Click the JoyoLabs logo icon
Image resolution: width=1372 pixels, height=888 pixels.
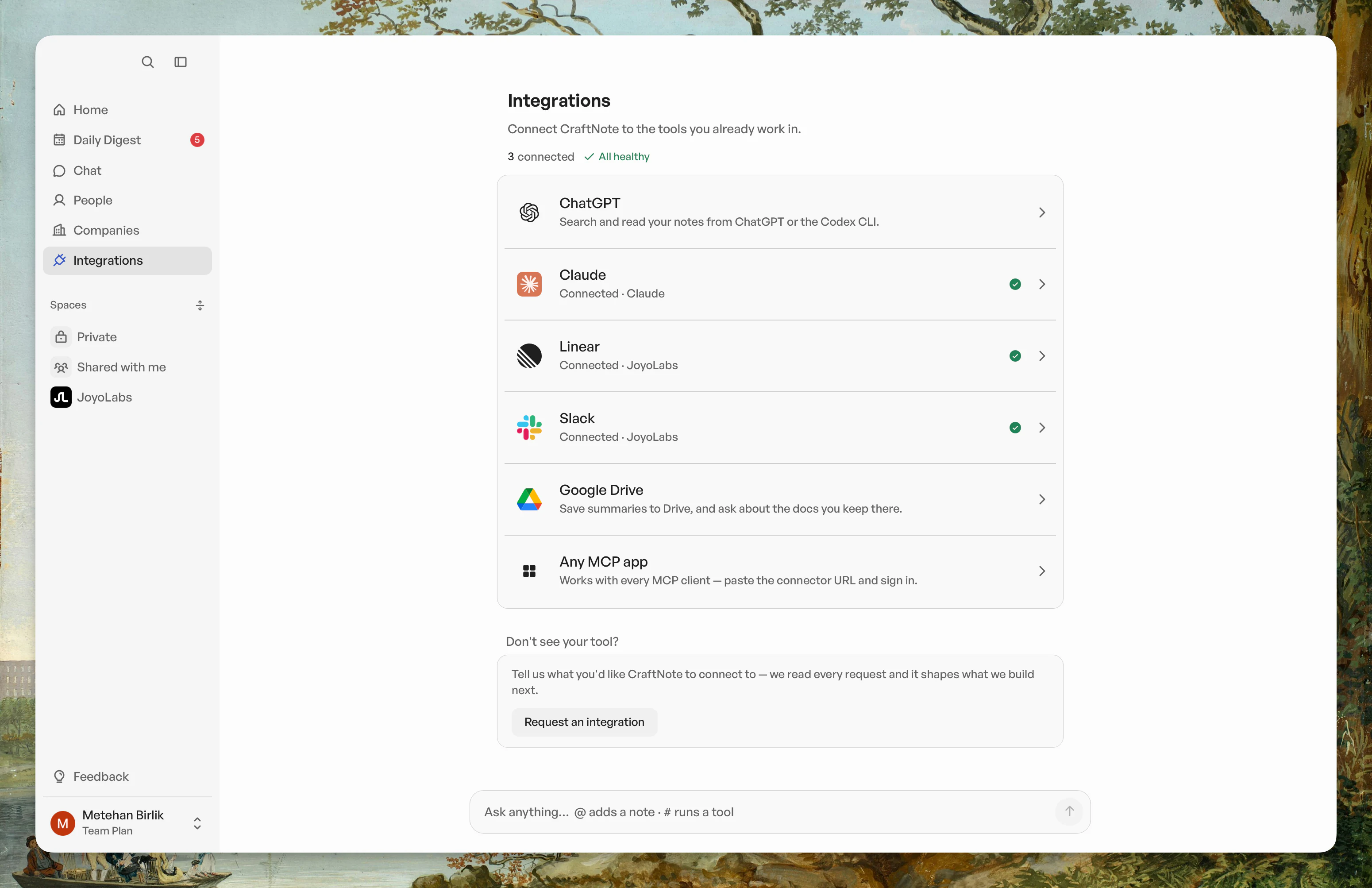click(61, 397)
